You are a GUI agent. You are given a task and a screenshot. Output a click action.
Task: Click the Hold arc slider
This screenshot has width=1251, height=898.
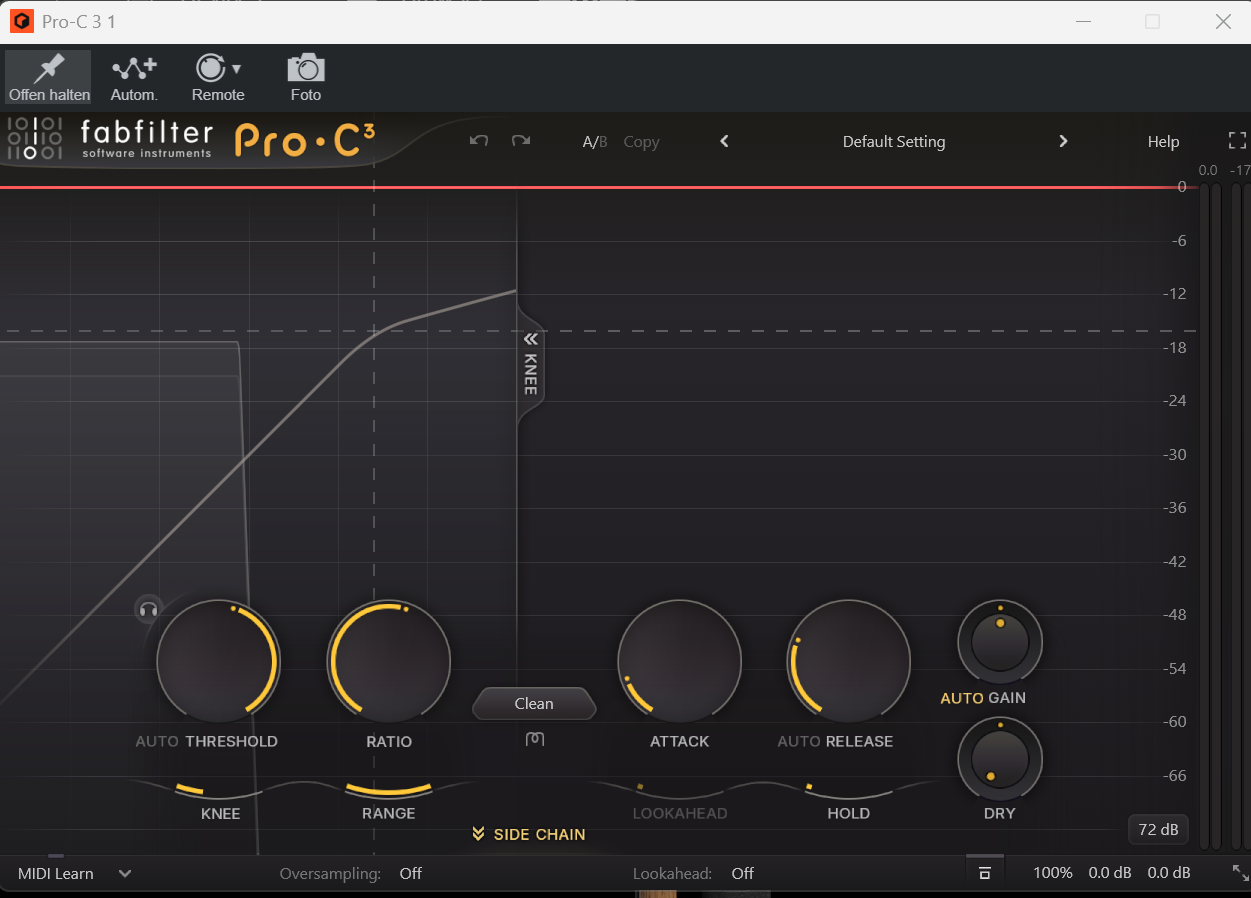[848, 790]
